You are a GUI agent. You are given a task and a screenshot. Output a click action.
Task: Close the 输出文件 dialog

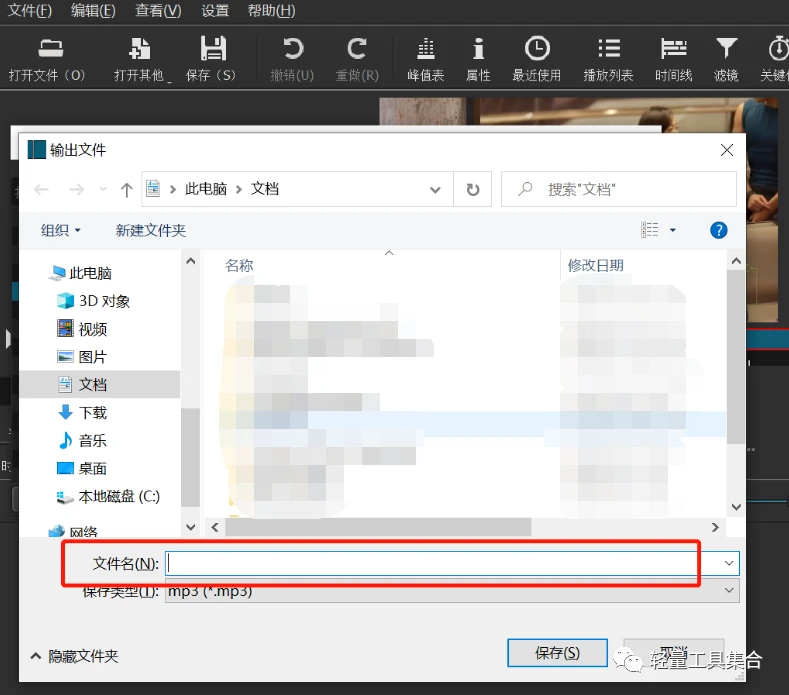pyautogui.click(x=727, y=150)
